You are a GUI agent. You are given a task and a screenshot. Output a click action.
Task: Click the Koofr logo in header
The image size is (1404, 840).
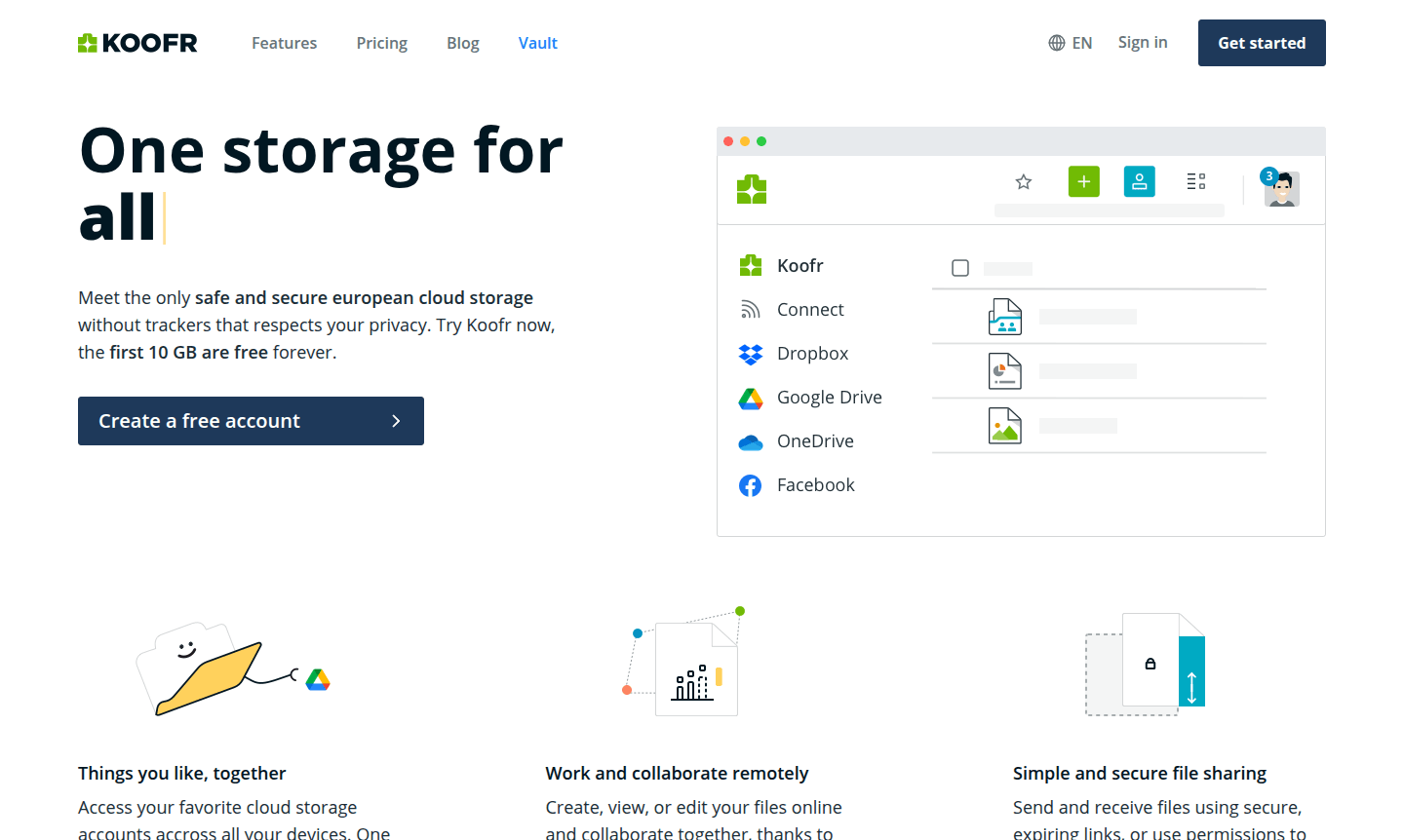click(x=137, y=43)
